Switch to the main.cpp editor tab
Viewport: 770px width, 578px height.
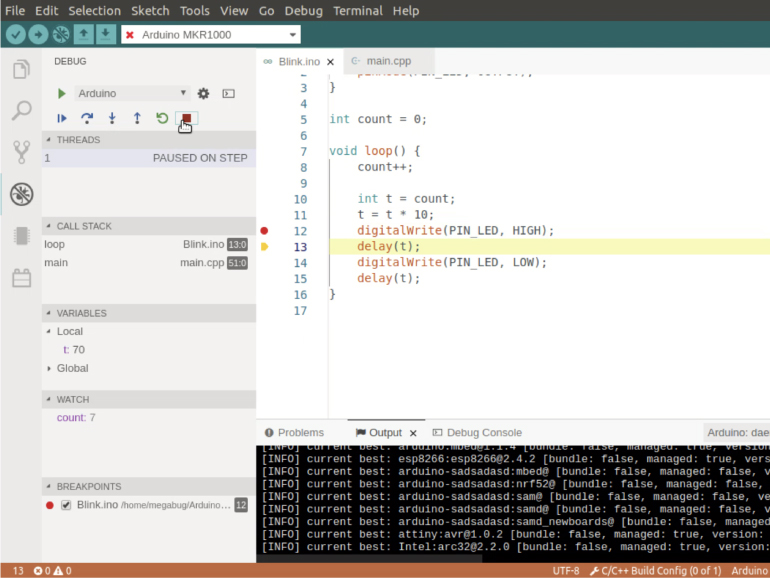tap(388, 61)
